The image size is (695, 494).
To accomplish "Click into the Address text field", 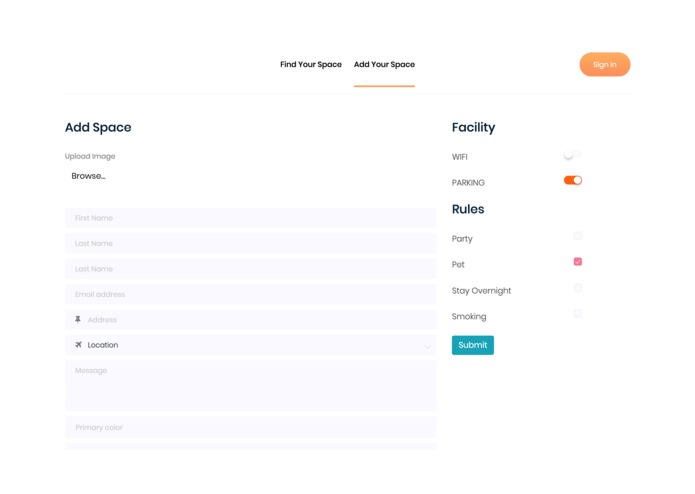I will [250, 319].
